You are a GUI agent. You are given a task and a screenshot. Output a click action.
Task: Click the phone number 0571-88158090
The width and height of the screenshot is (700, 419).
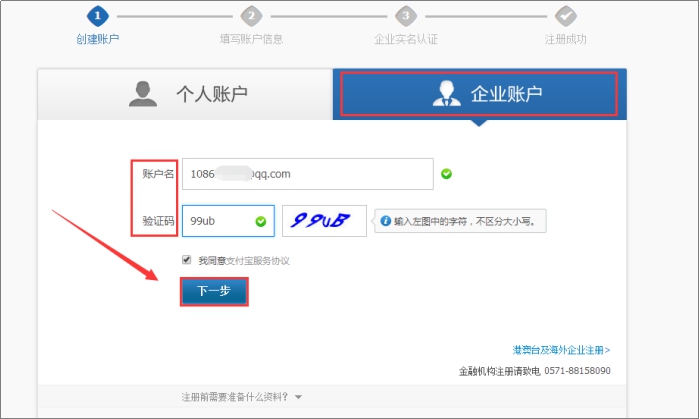[577, 371]
